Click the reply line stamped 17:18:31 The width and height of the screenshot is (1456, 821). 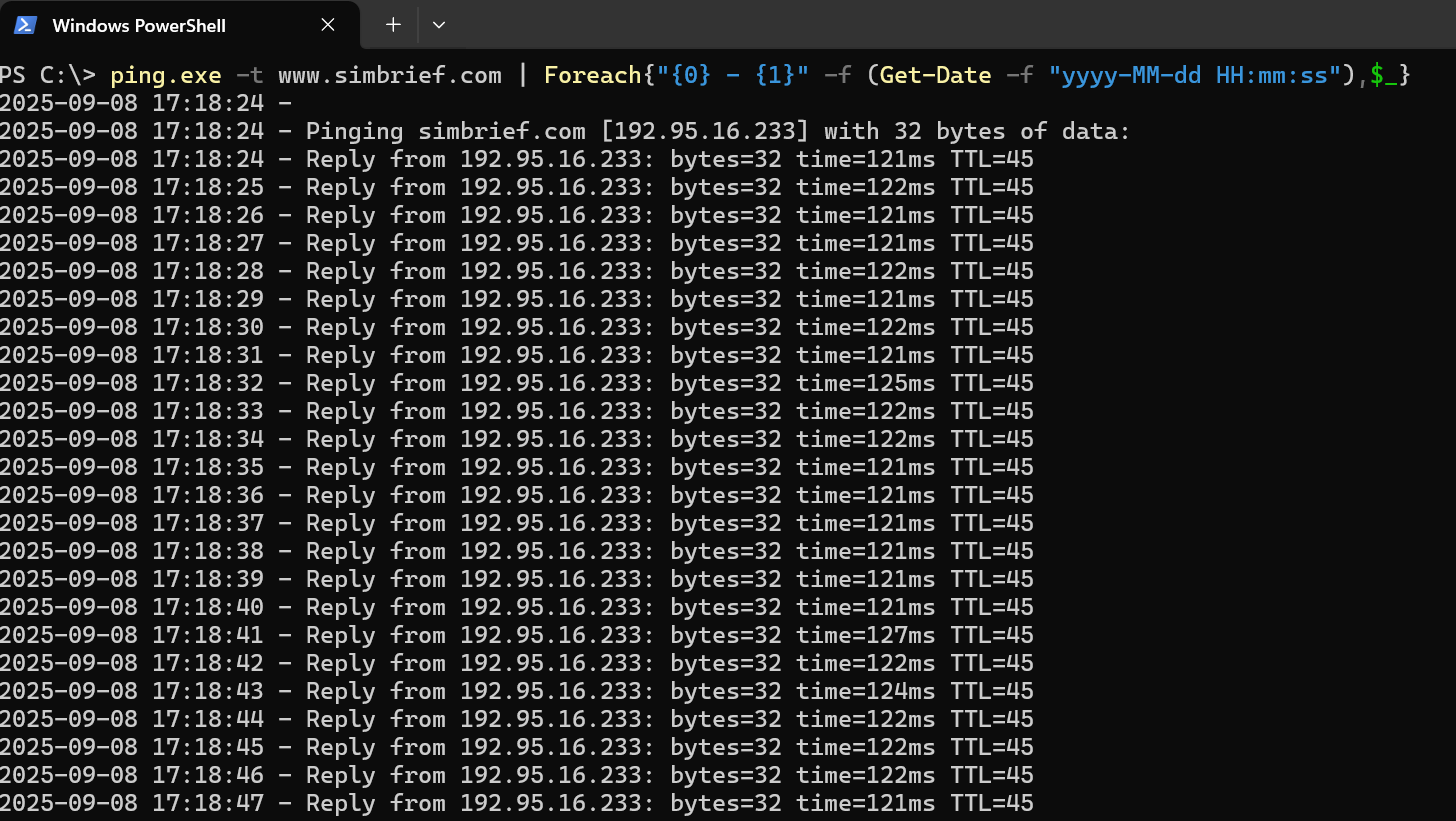coord(517,355)
